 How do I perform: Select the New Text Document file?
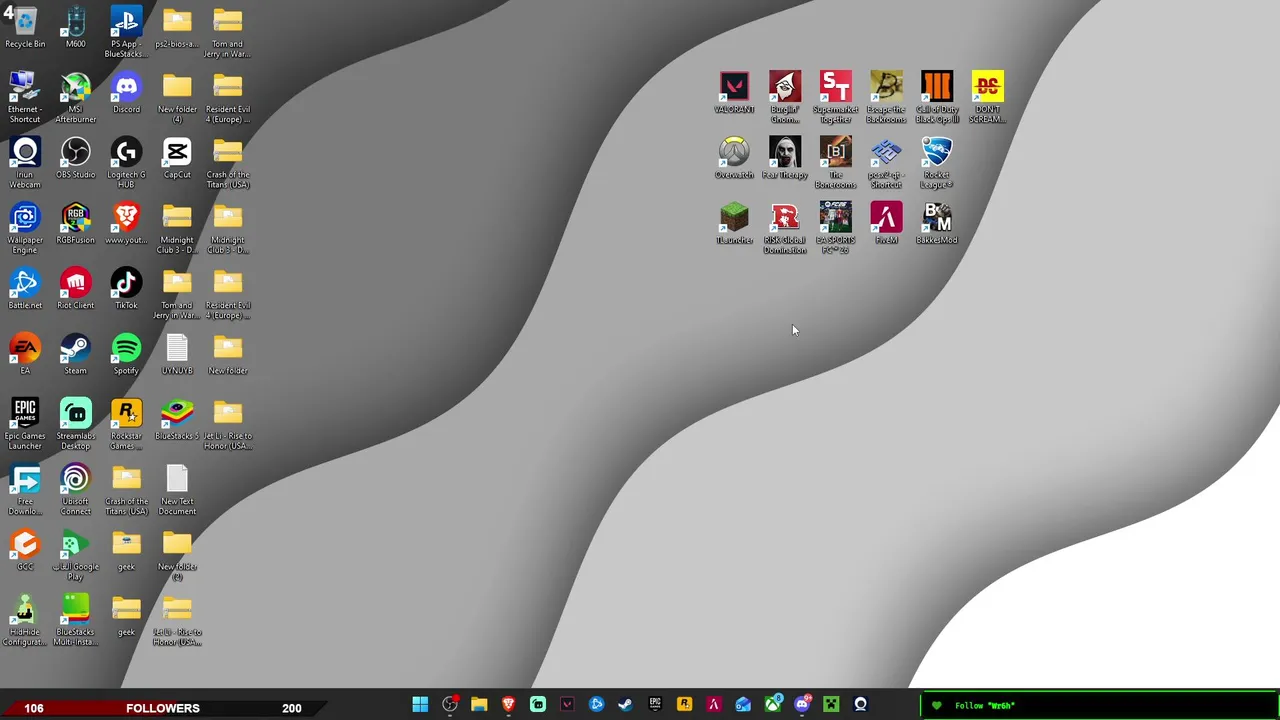tap(177, 489)
